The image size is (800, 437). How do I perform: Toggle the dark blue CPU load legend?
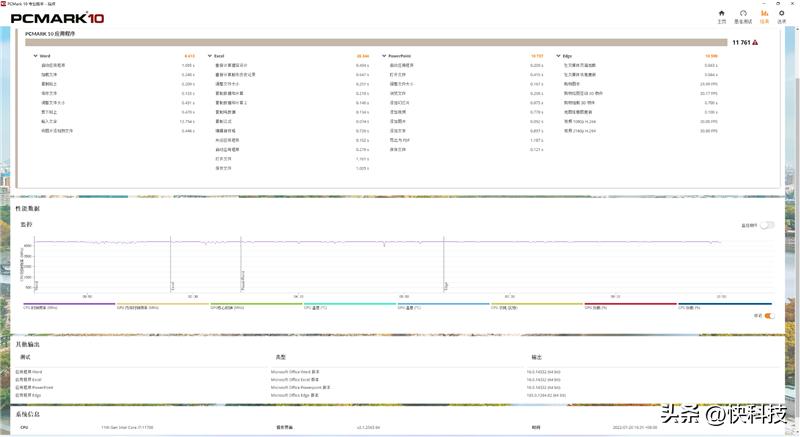tap(725, 306)
